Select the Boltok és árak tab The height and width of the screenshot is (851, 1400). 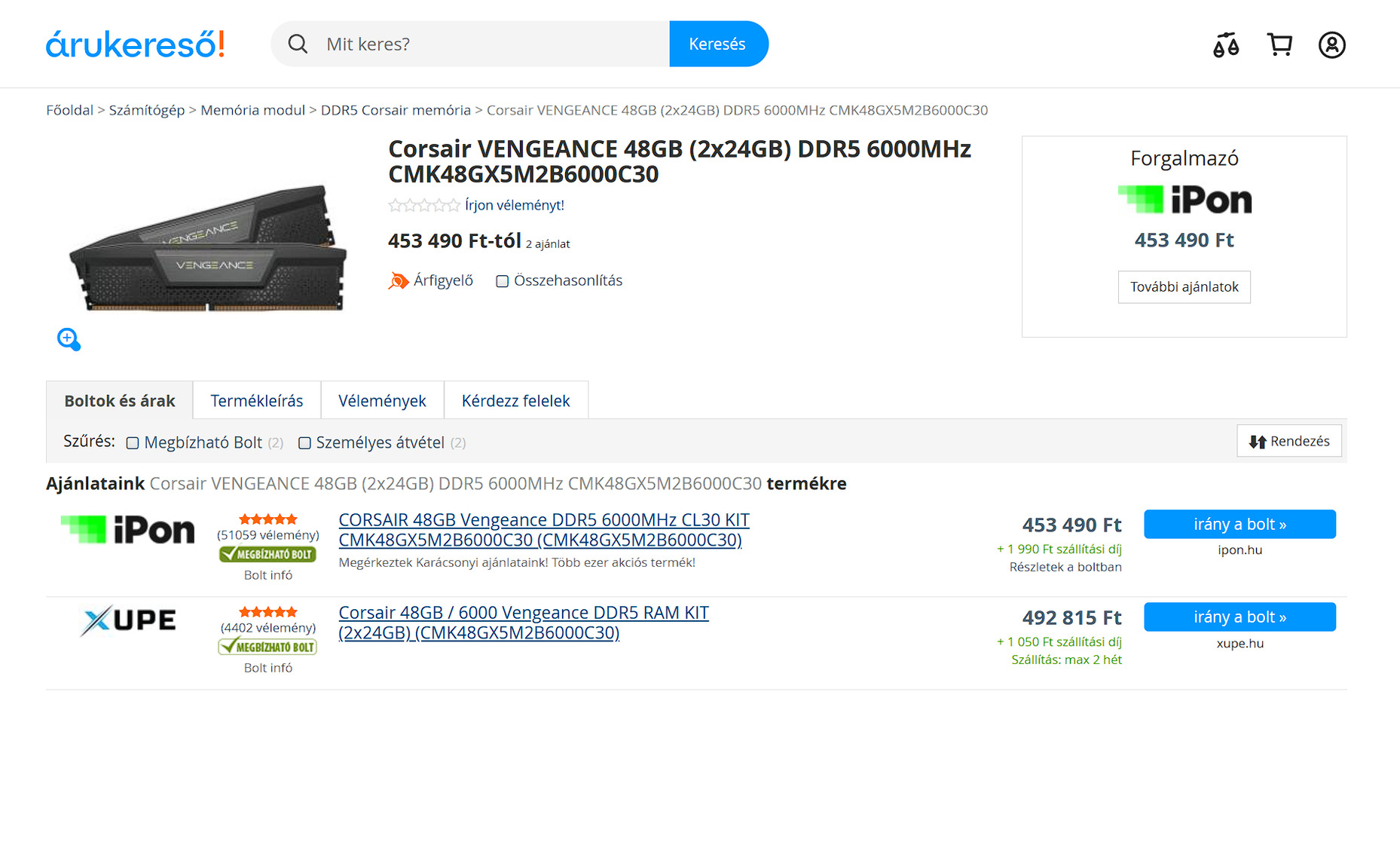pyautogui.click(x=120, y=400)
